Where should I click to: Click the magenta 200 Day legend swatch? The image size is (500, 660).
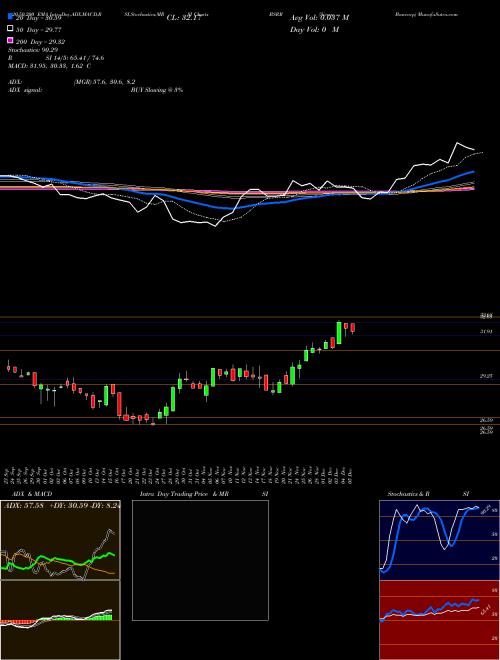tap(10, 40)
